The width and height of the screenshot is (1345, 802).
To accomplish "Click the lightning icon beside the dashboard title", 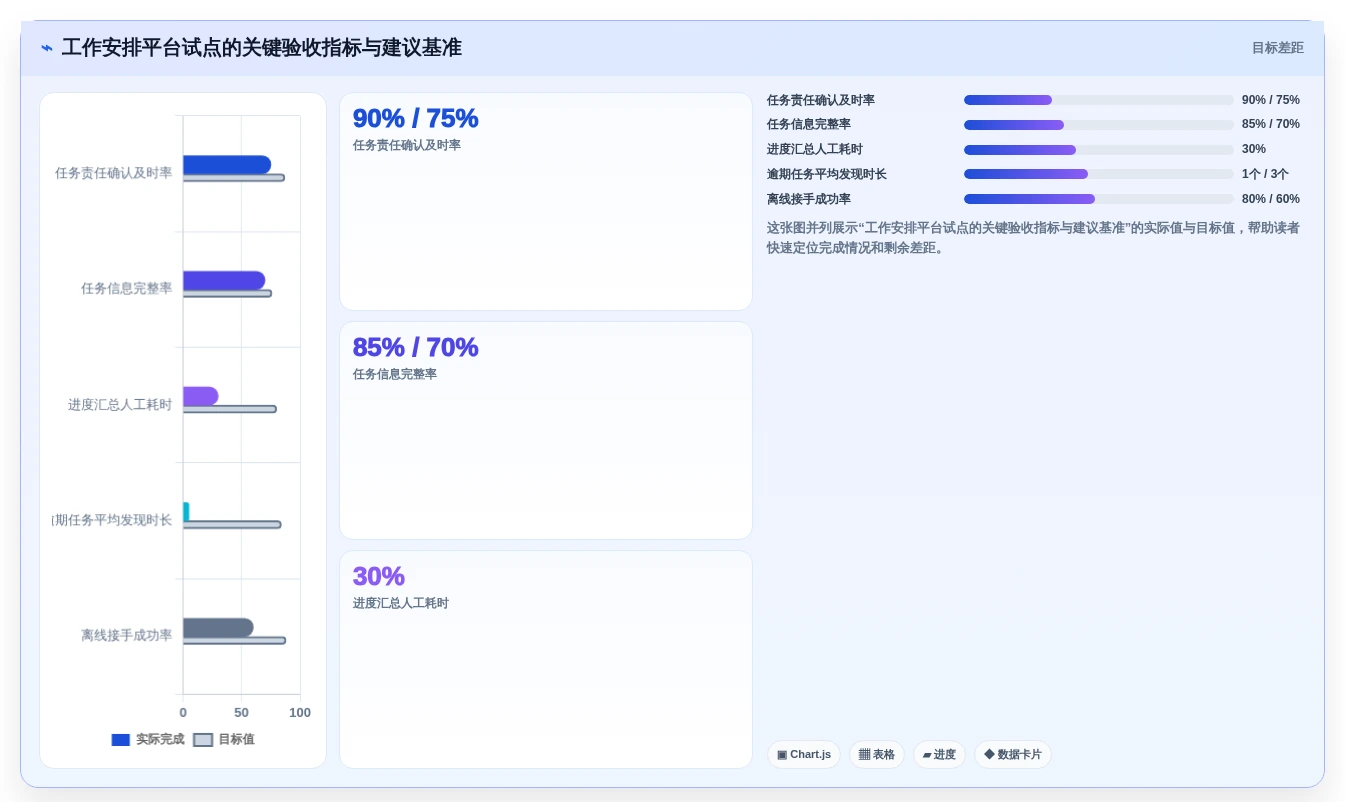I will [47, 48].
